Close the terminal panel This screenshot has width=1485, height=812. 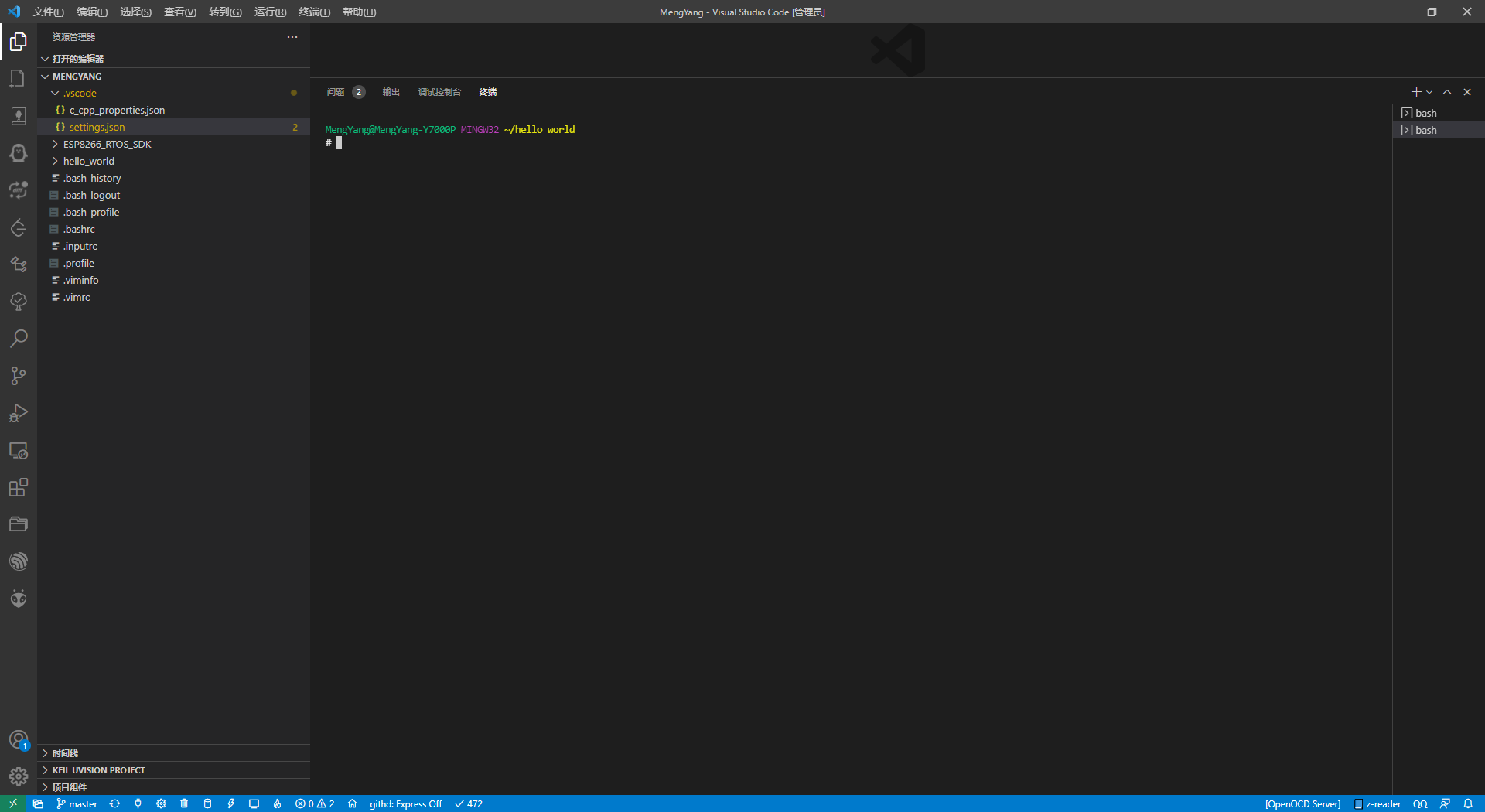click(1467, 92)
